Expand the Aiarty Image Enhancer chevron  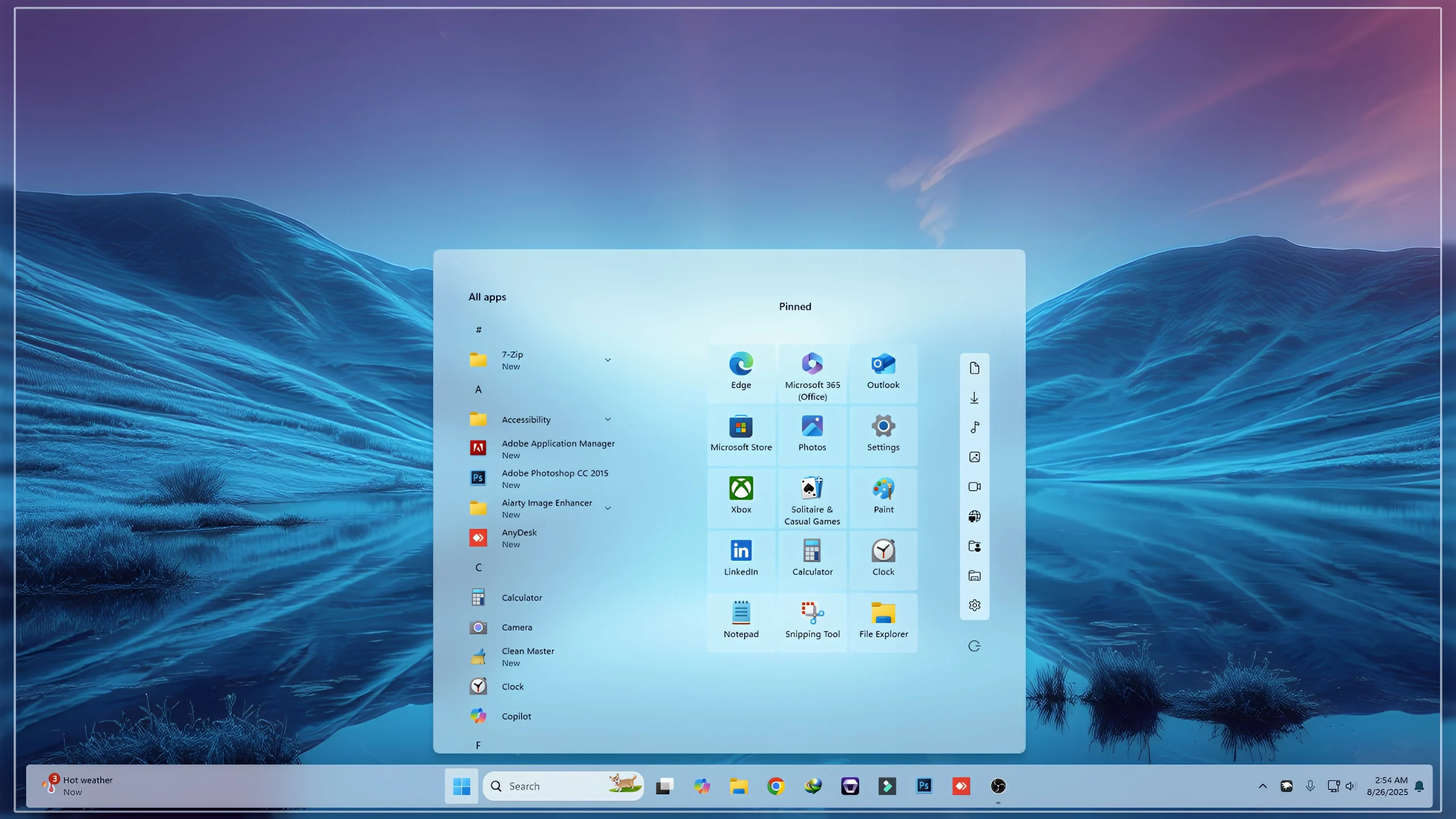[x=608, y=508]
